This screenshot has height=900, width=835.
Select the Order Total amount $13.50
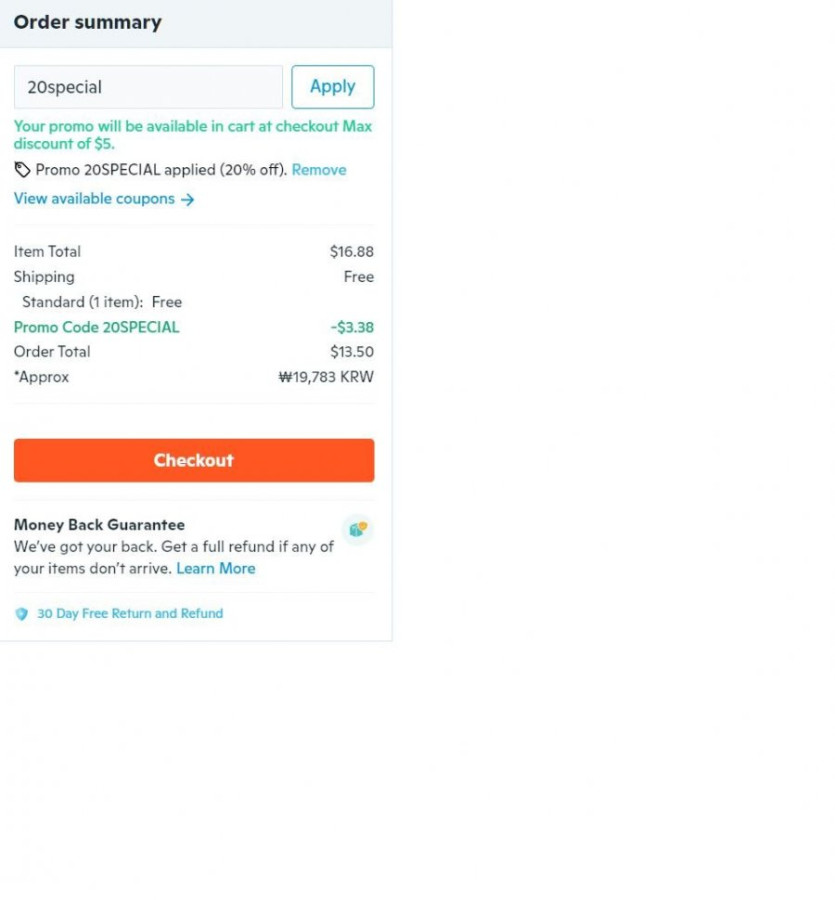pyautogui.click(x=352, y=352)
